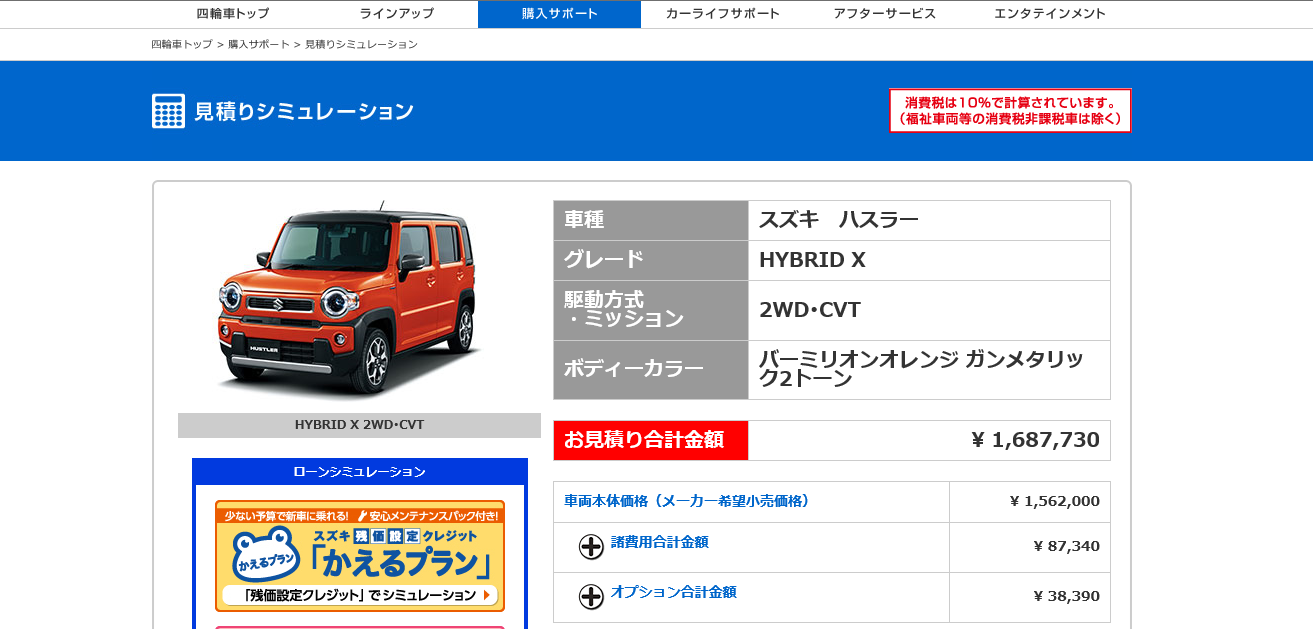Follow the 購入サポート breadcrumb link
The width and height of the screenshot is (1313, 629).
(259, 45)
